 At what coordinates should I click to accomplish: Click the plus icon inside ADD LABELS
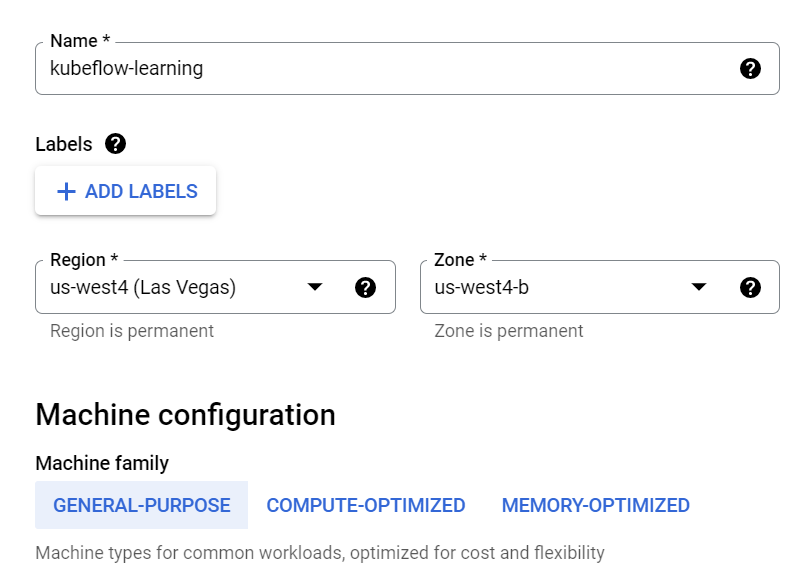[65, 191]
